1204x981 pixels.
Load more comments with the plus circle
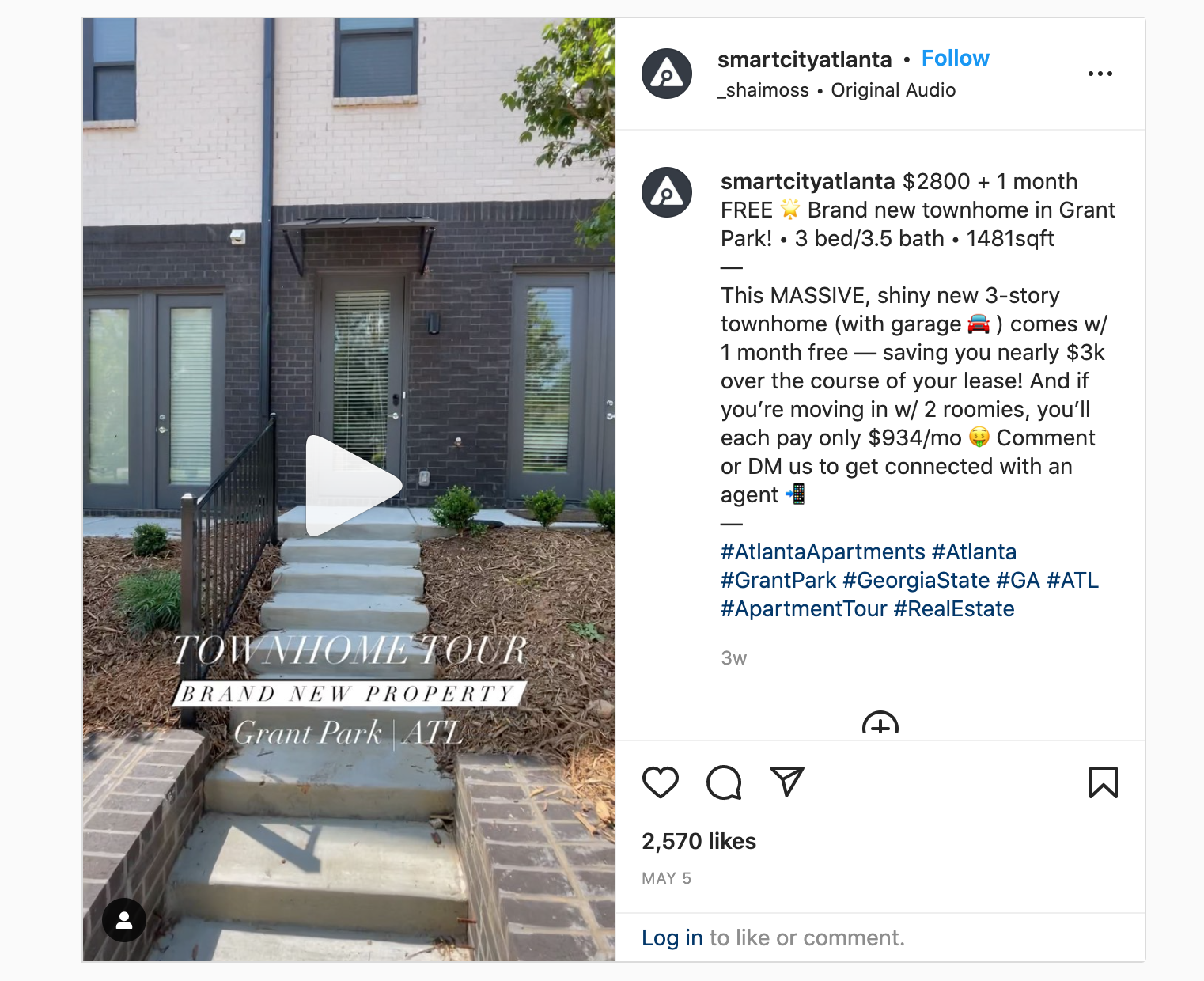pos(880,723)
